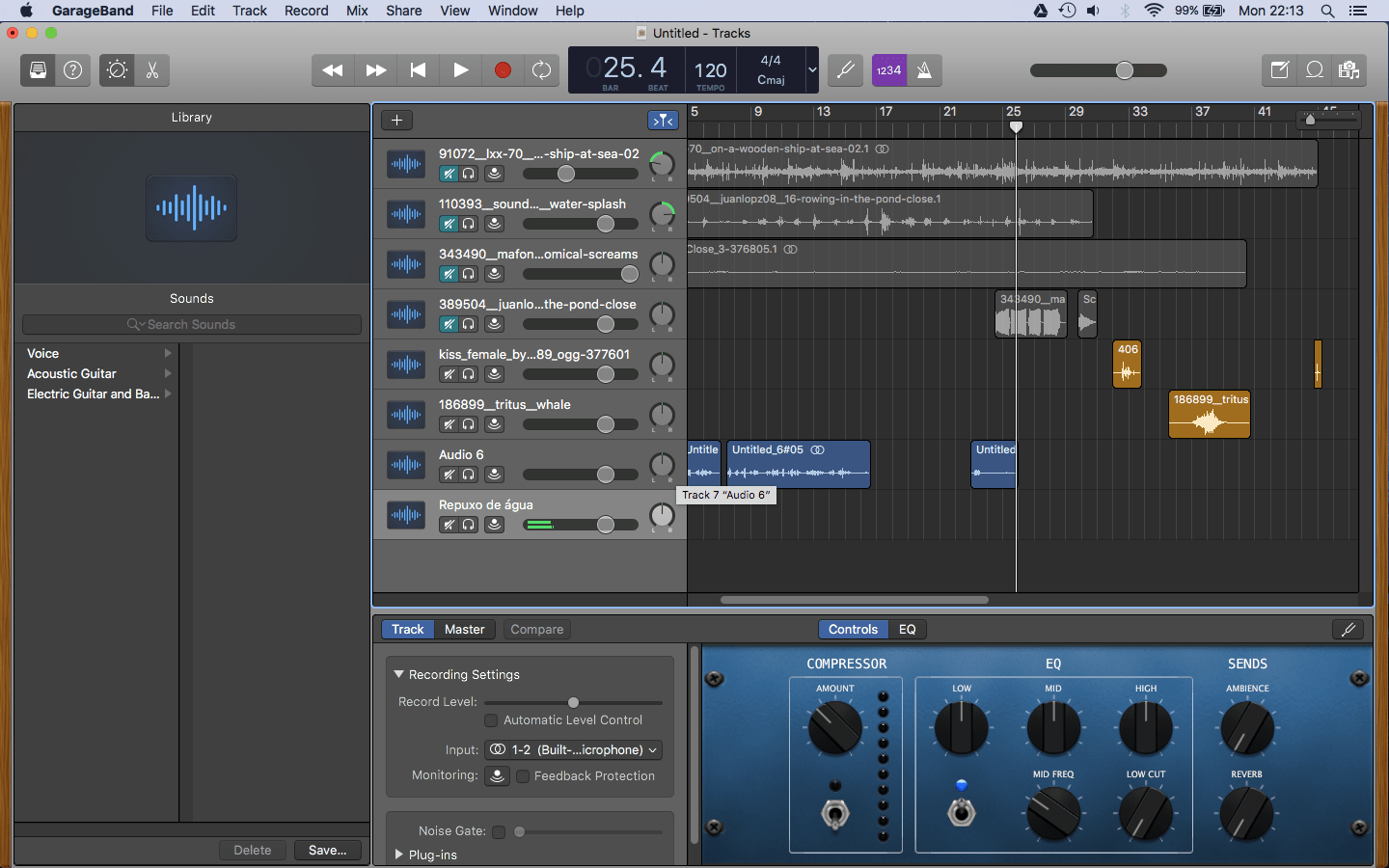This screenshot has width=1389, height=868.
Task: Click the Save... button in Library
Action: point(327,850)
